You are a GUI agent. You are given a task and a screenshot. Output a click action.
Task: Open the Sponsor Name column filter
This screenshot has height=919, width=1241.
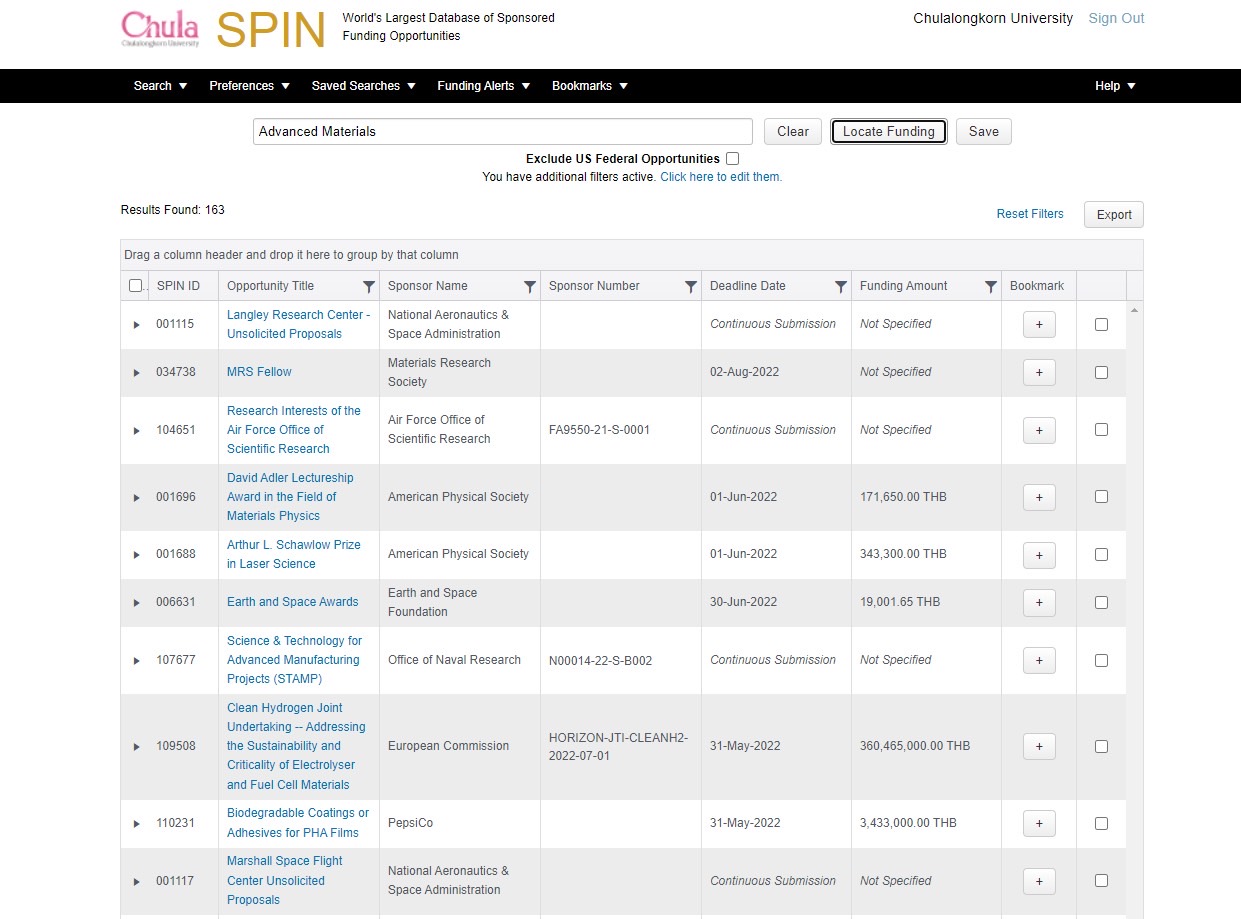click(x=529, y=286)
